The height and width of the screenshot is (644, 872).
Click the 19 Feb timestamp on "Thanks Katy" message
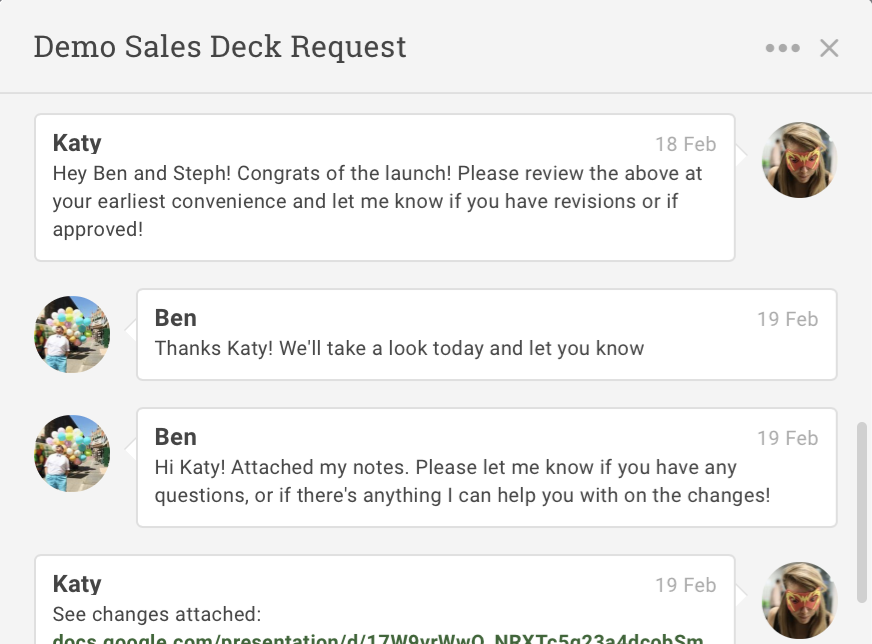coord(787,319)
